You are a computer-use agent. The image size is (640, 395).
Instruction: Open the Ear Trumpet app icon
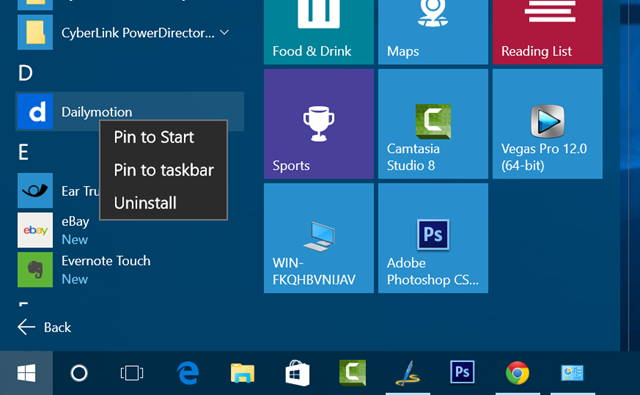pos(35,191)
